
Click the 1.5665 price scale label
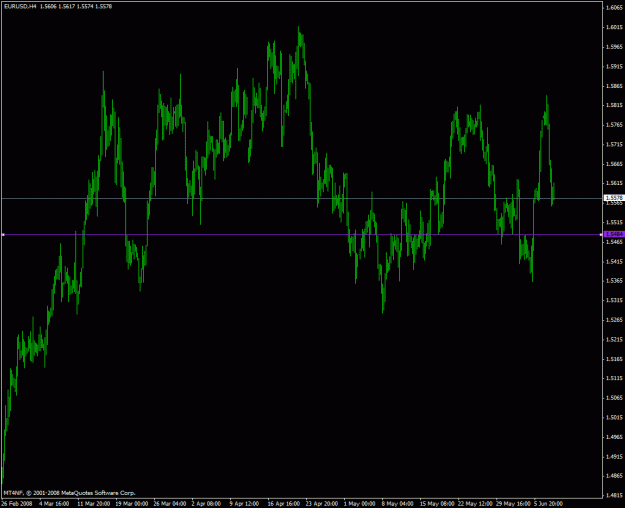click(x=614, y=164)
